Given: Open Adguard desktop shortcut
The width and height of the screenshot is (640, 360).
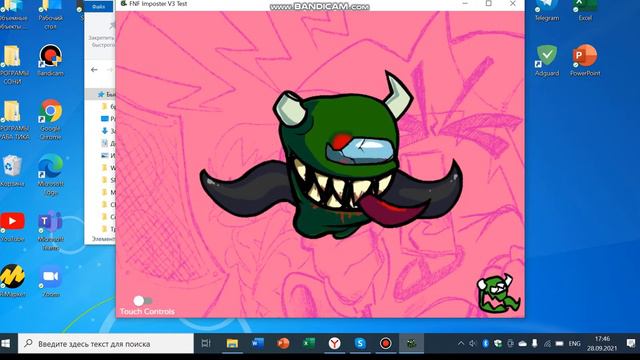Looking at the screenshot, I should coord(547,60).
